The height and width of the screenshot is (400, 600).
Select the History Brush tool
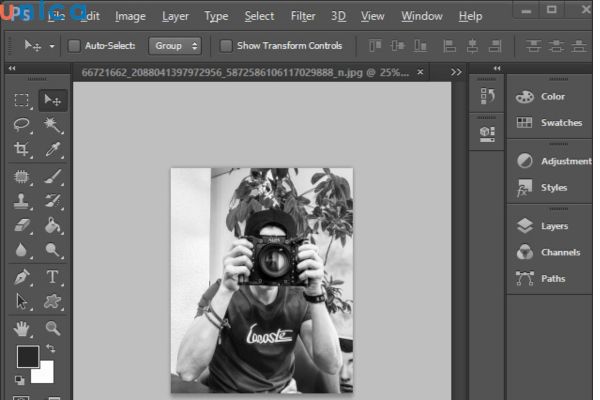(53, 201)
